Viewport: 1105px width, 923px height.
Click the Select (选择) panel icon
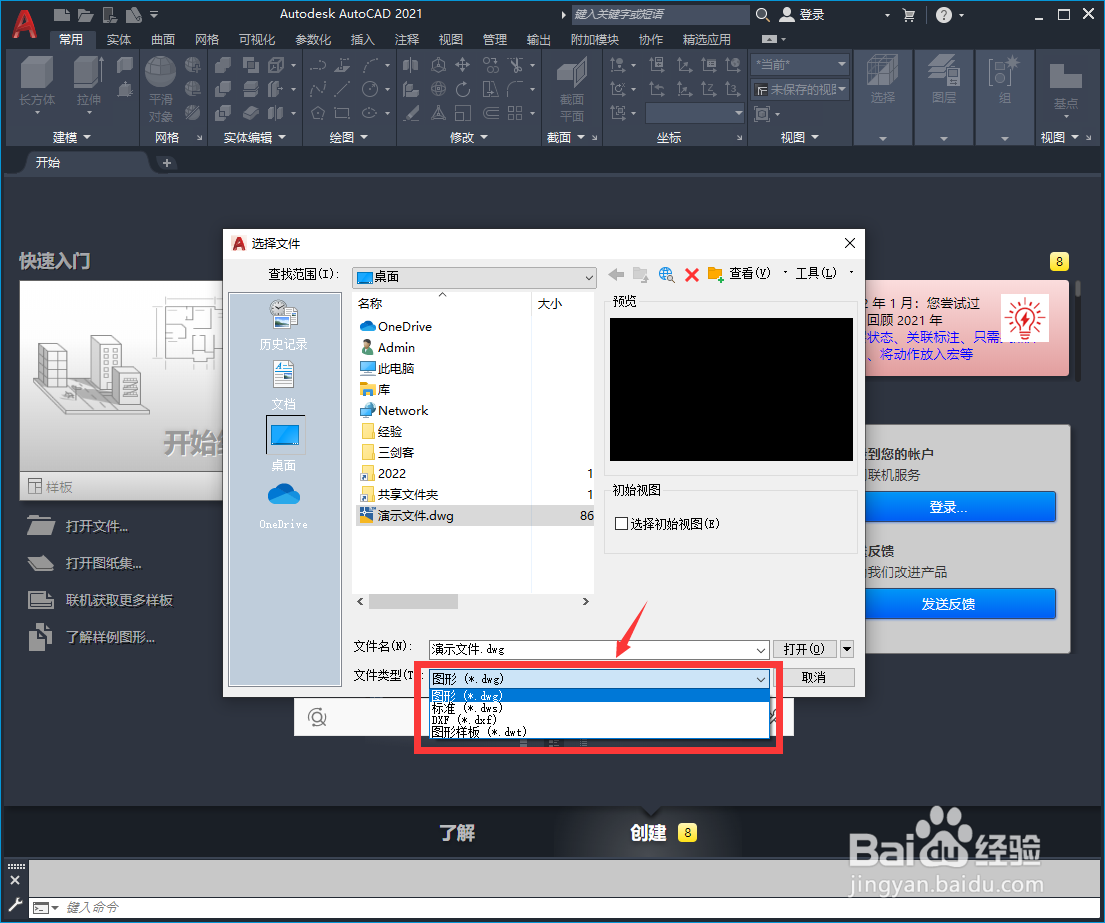pyautogui.click(x=882, y=72)
